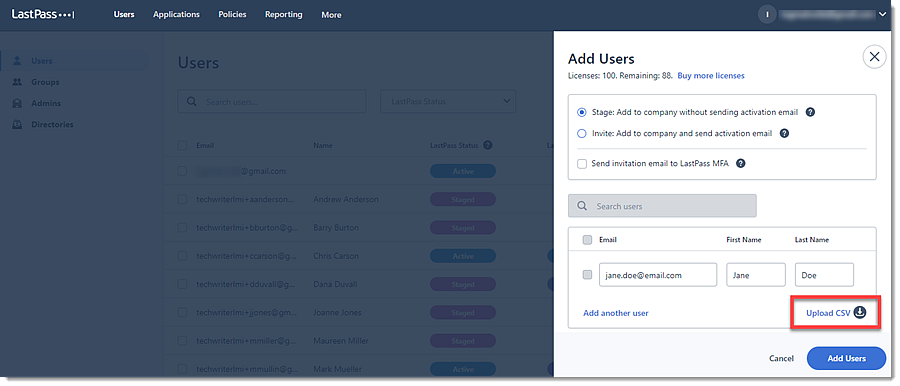The width and height of the screenshot is (900, 386).
Task: Open the account menu chevron at top right
Action: tap(882, 15)
